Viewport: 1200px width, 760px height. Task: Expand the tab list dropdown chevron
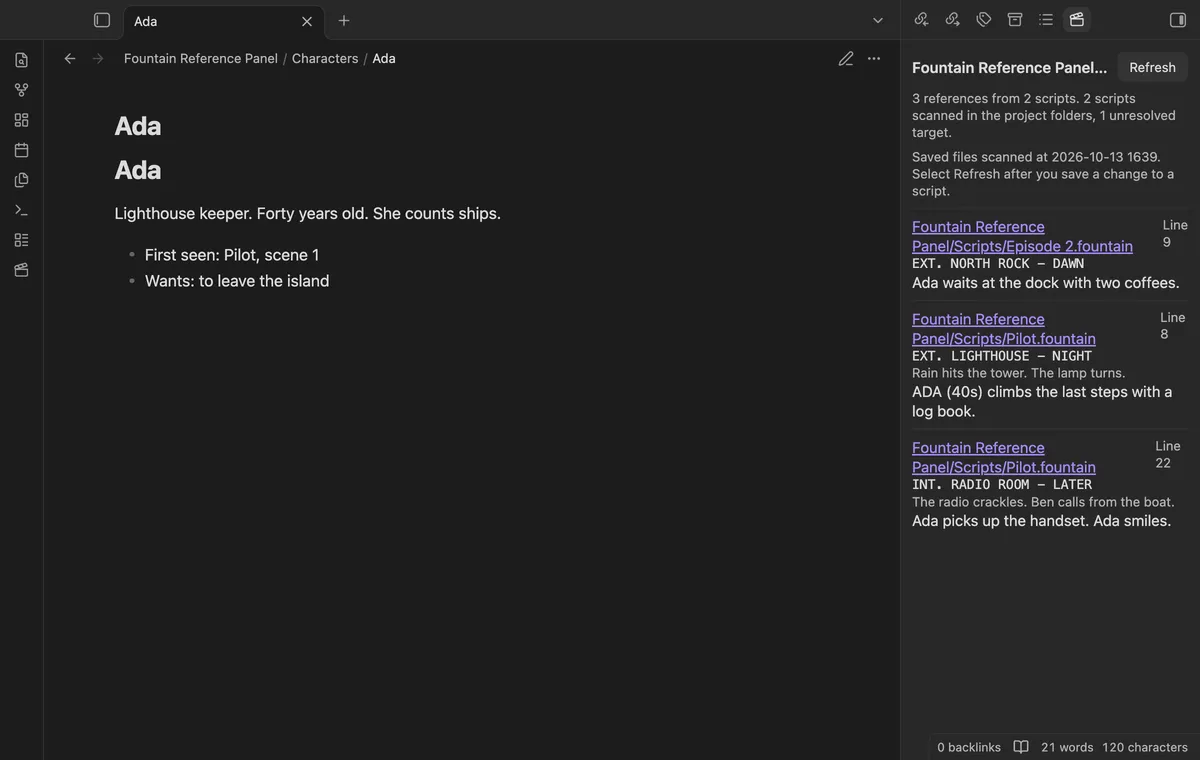(x=878, y=21)
